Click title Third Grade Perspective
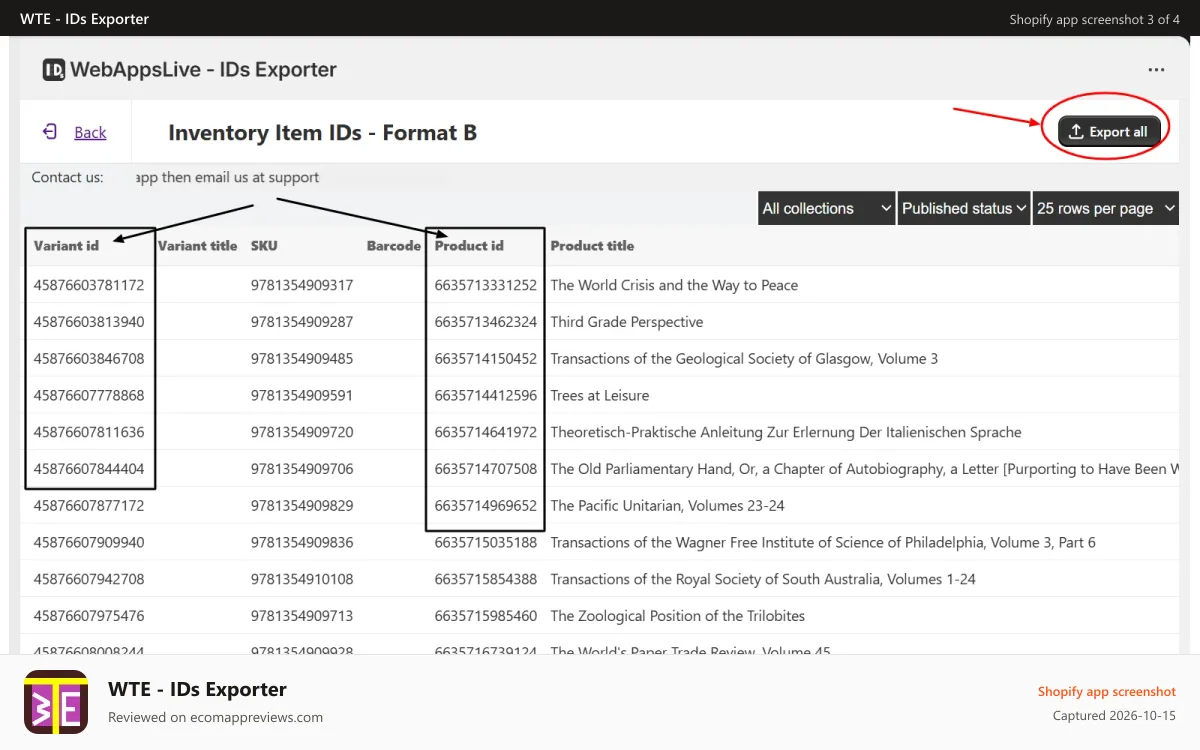Viewport: 1200px width, 750px height. (627, 322)
